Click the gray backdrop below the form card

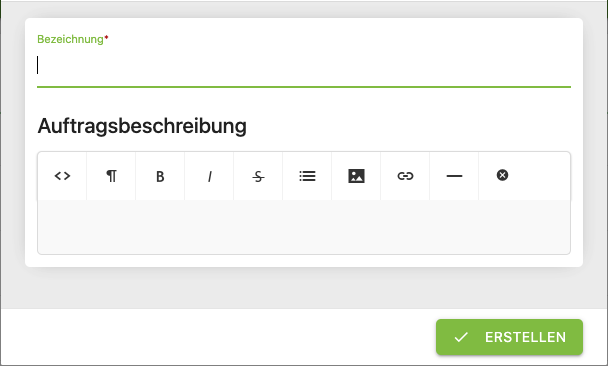[304, 288]
